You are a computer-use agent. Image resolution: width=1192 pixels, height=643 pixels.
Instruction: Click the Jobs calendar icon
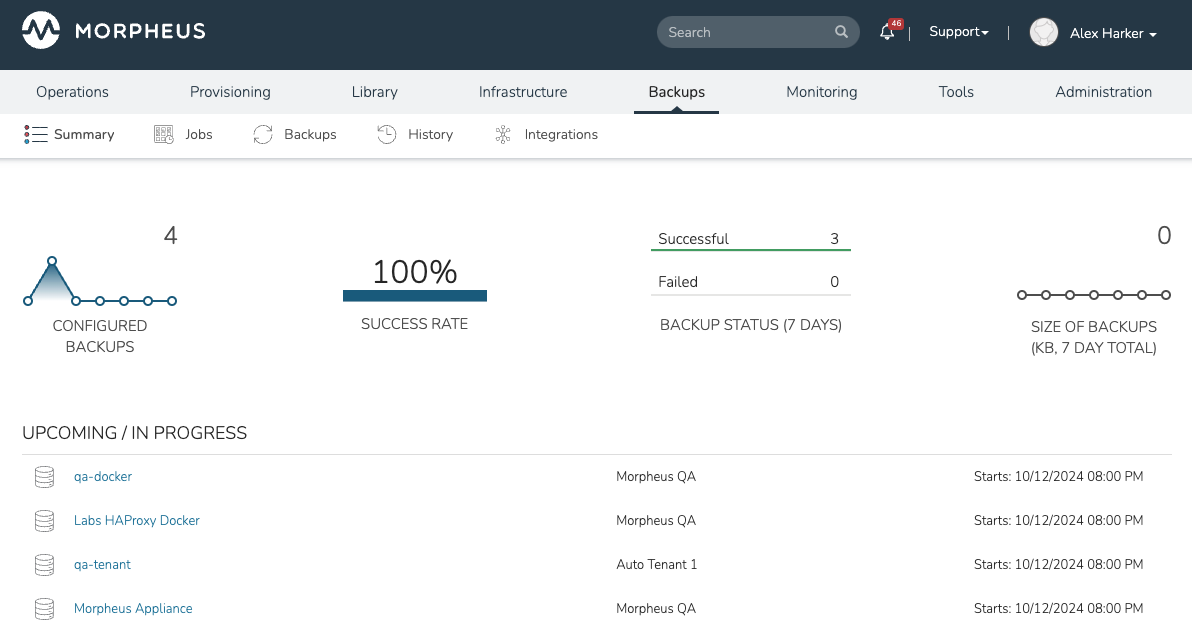click(164, 135)
